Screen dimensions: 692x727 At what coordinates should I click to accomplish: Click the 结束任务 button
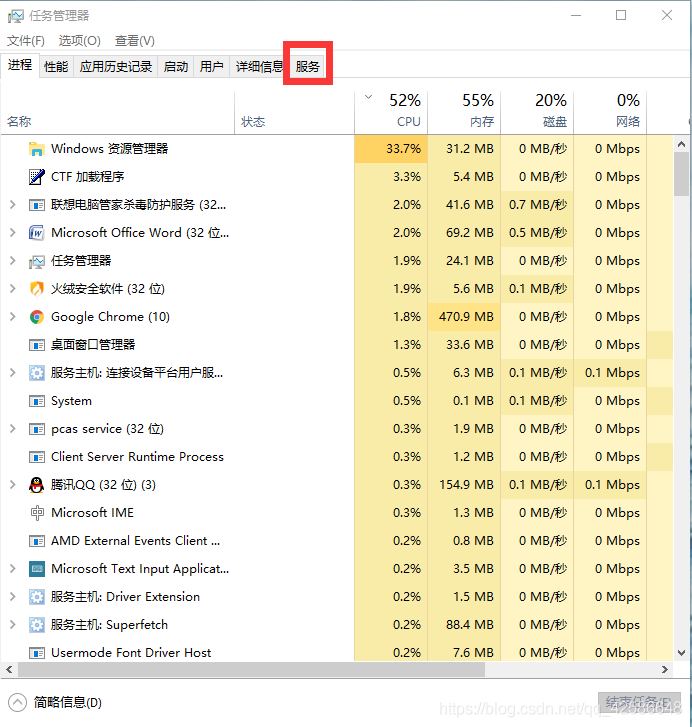639,702
